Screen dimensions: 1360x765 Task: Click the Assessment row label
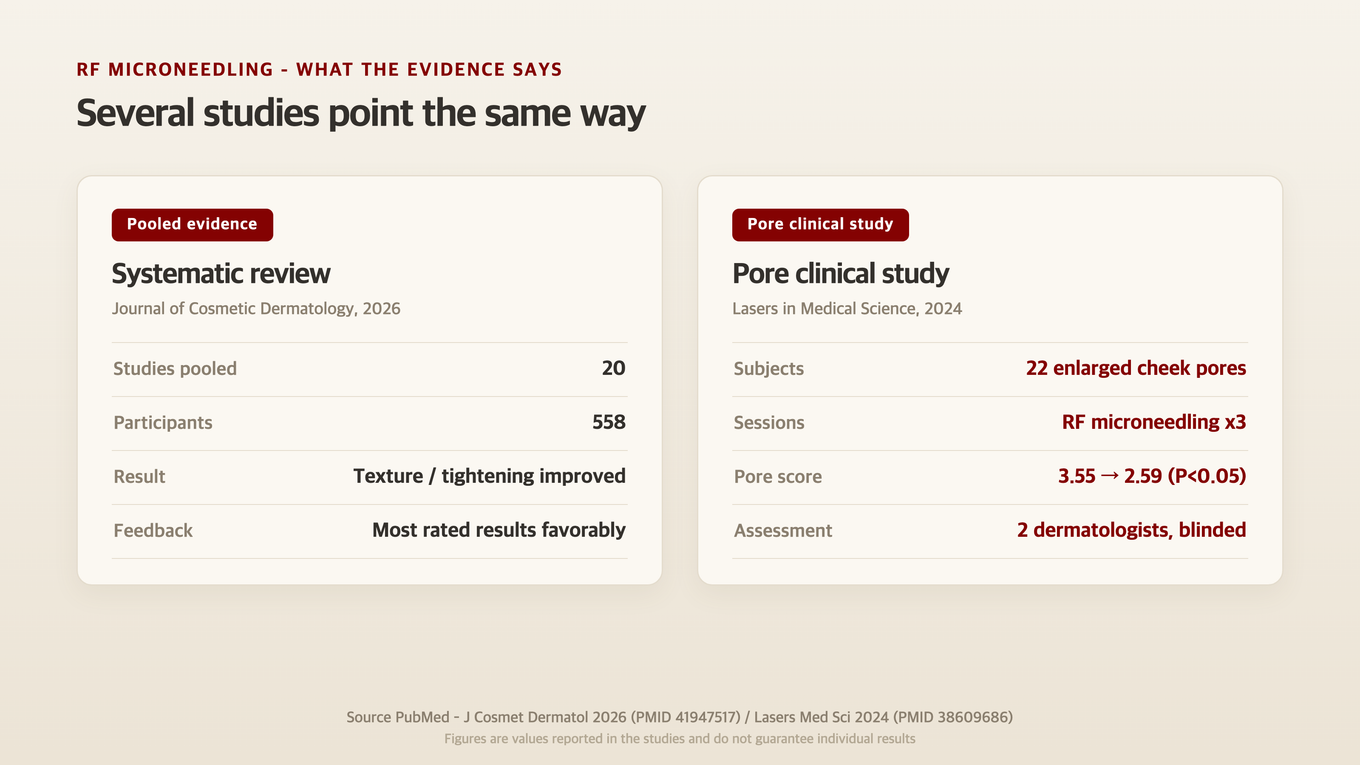click(x=783, y=531)
